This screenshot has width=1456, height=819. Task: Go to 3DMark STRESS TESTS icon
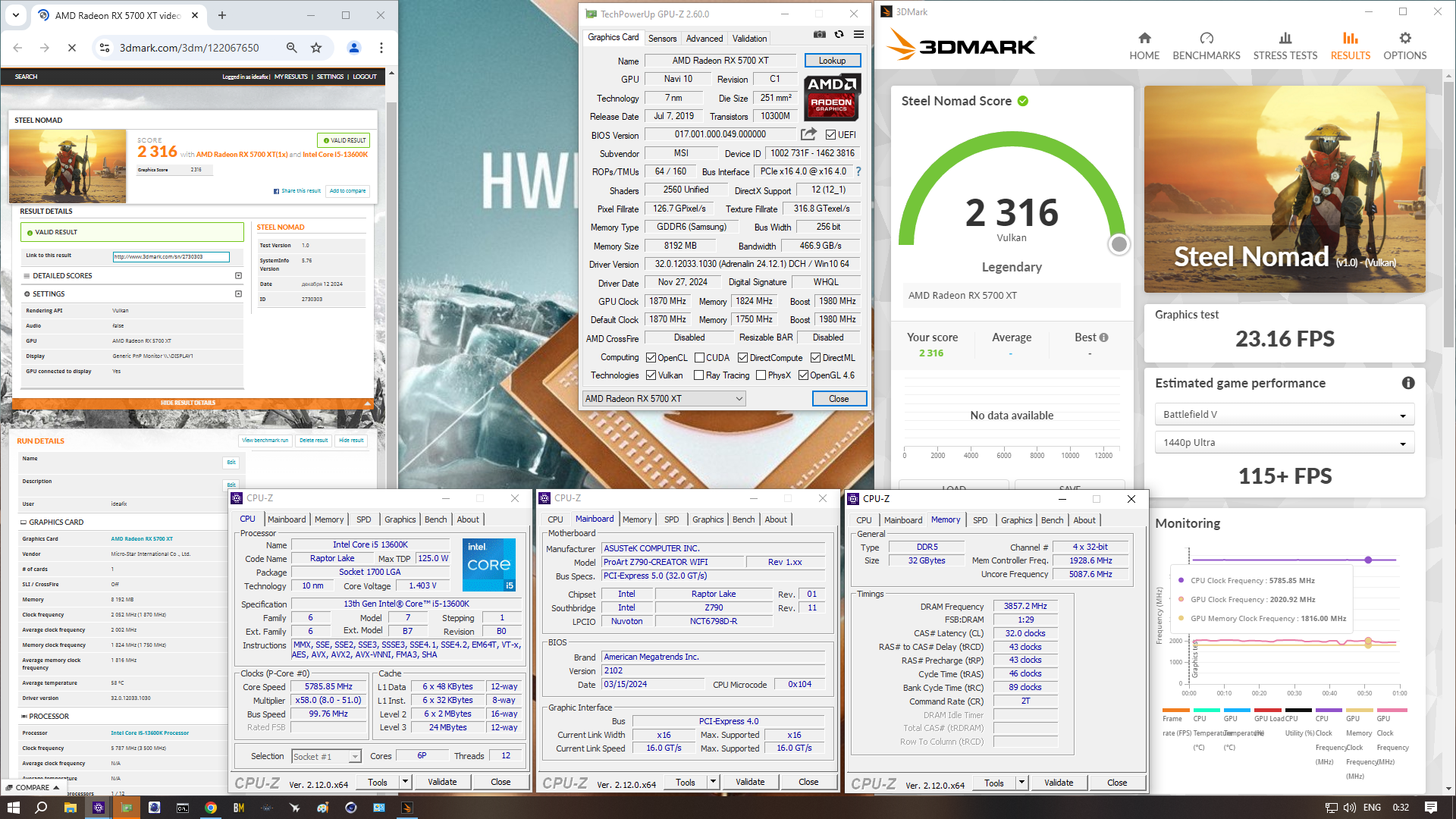[x=1285, y=38]
